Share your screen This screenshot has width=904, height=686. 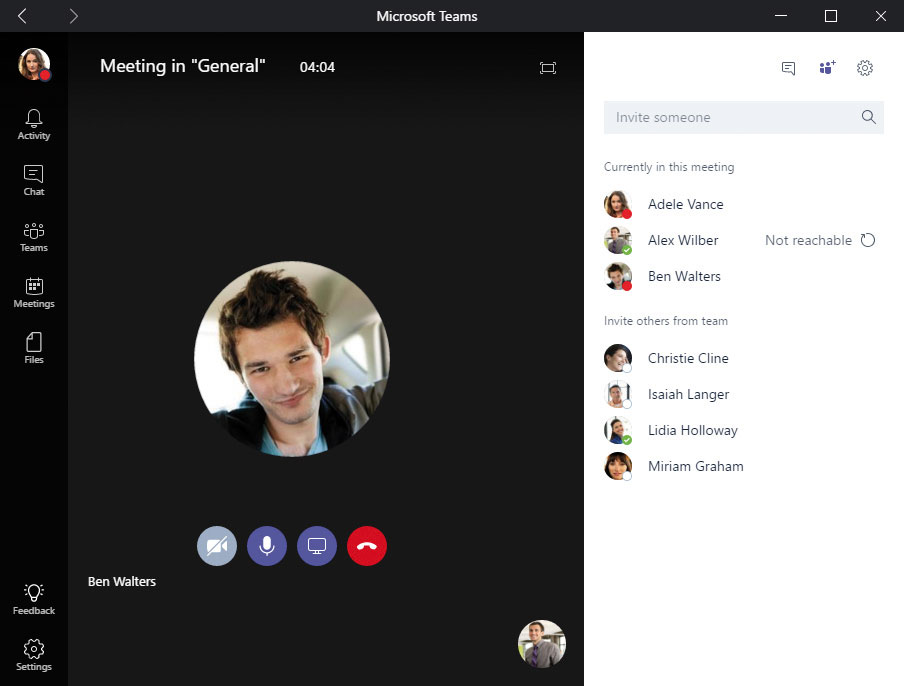(317, 546)
